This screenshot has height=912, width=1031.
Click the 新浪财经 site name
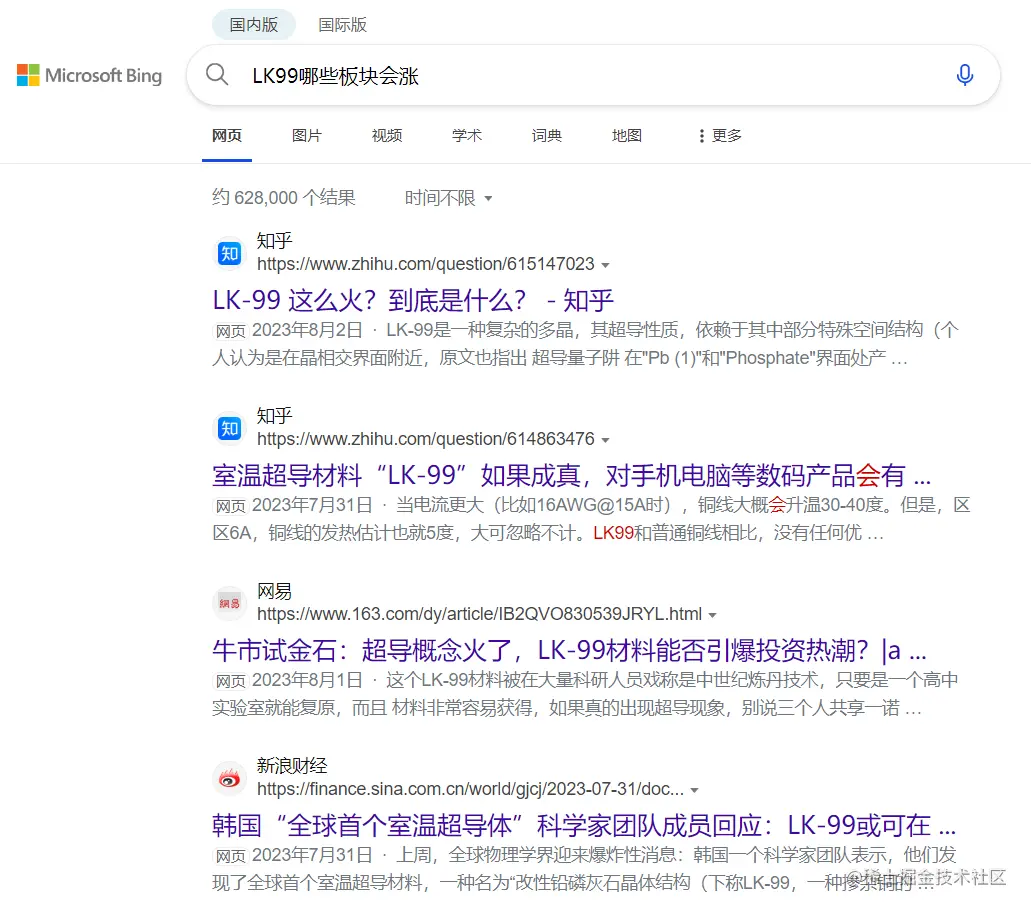292,765
